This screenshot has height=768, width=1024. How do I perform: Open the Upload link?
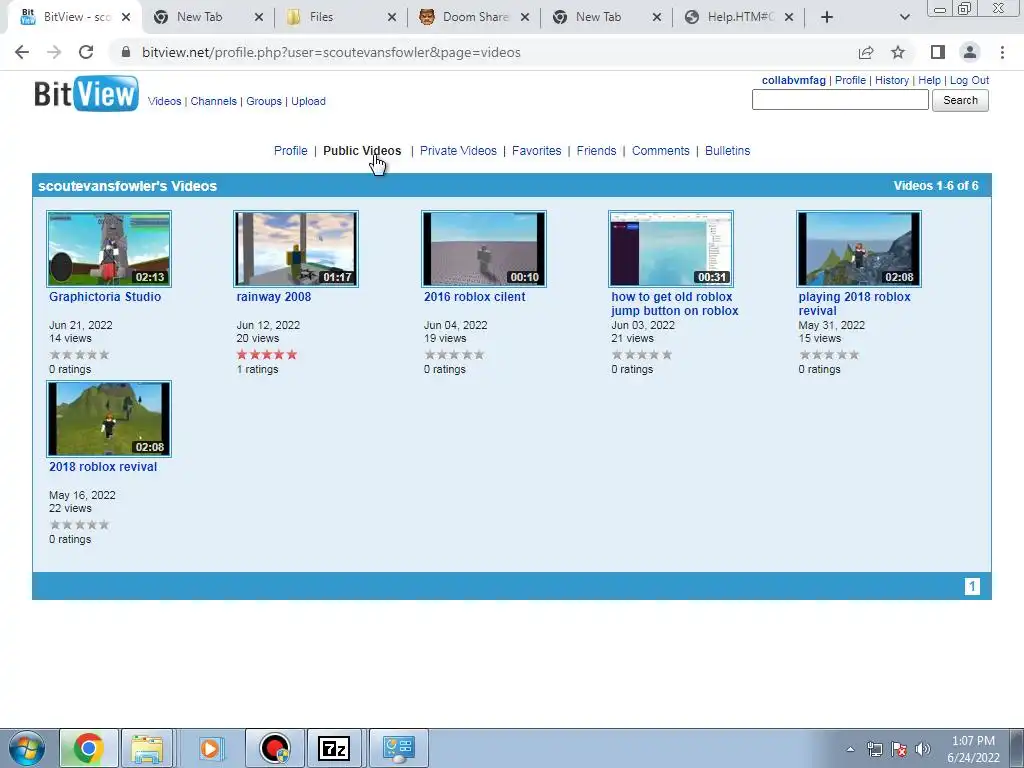[308, 101]
